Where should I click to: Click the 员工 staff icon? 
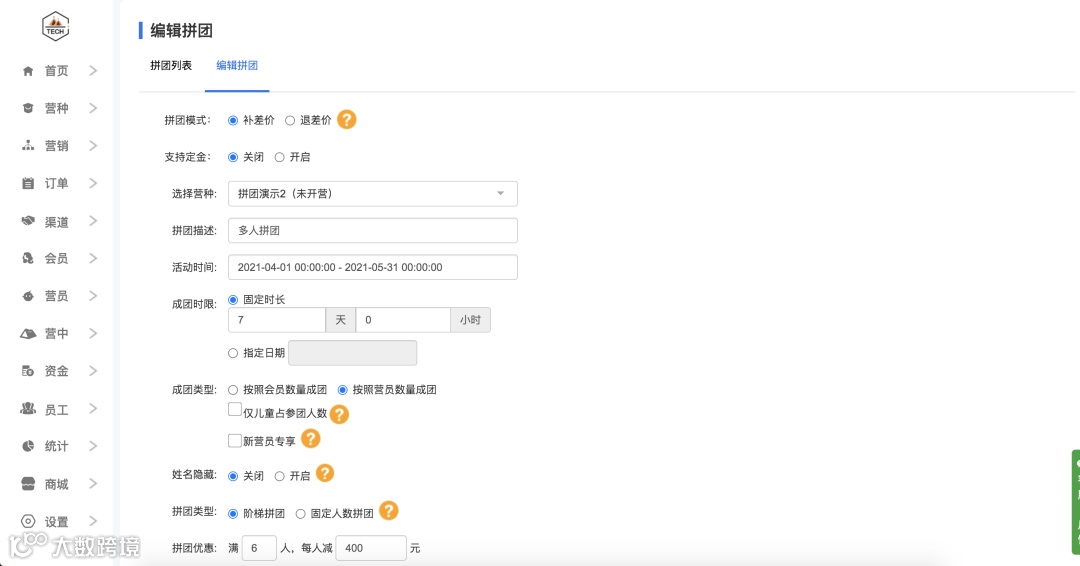click(x=28, y=408)
